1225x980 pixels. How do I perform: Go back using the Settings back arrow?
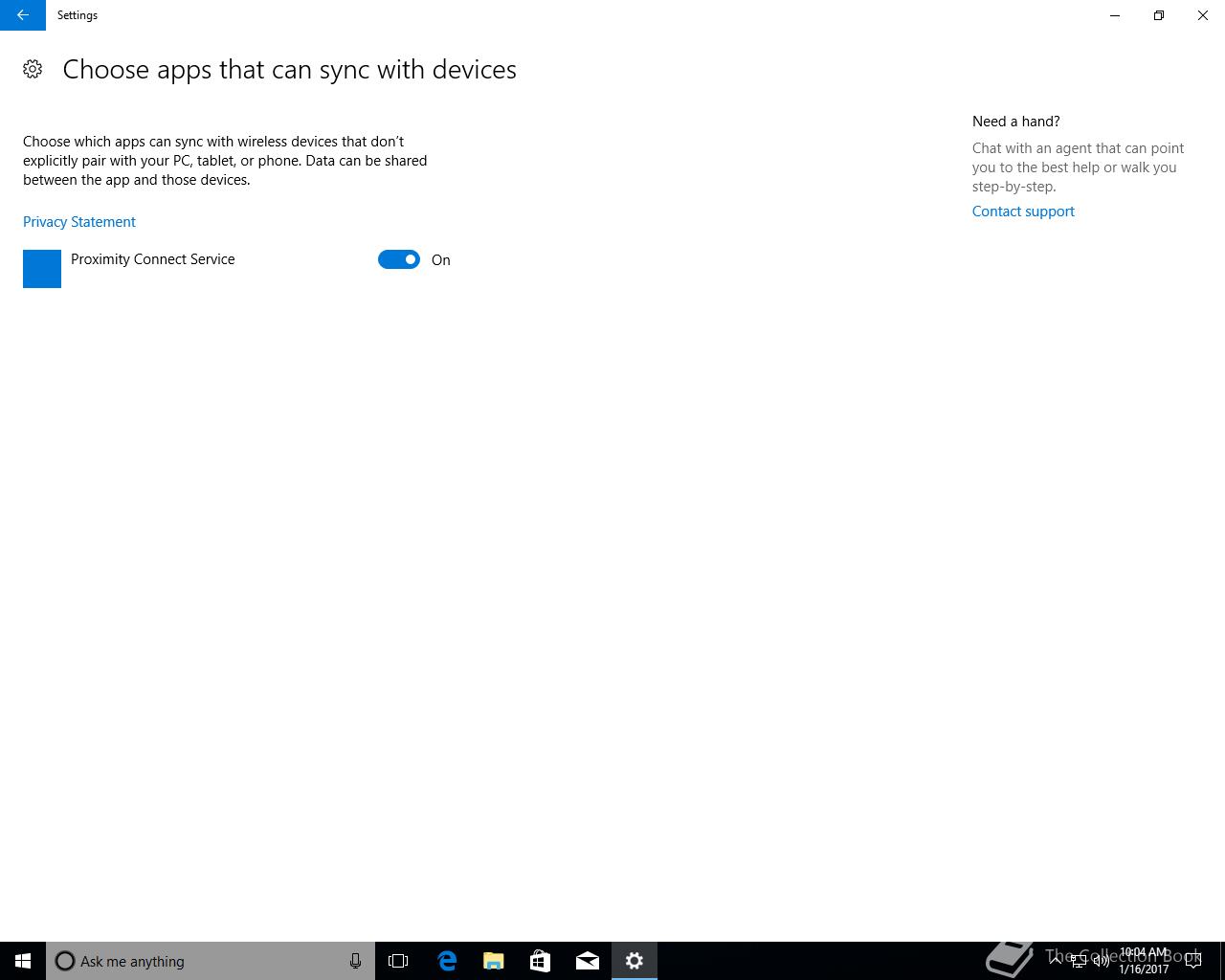click(23, 15)
